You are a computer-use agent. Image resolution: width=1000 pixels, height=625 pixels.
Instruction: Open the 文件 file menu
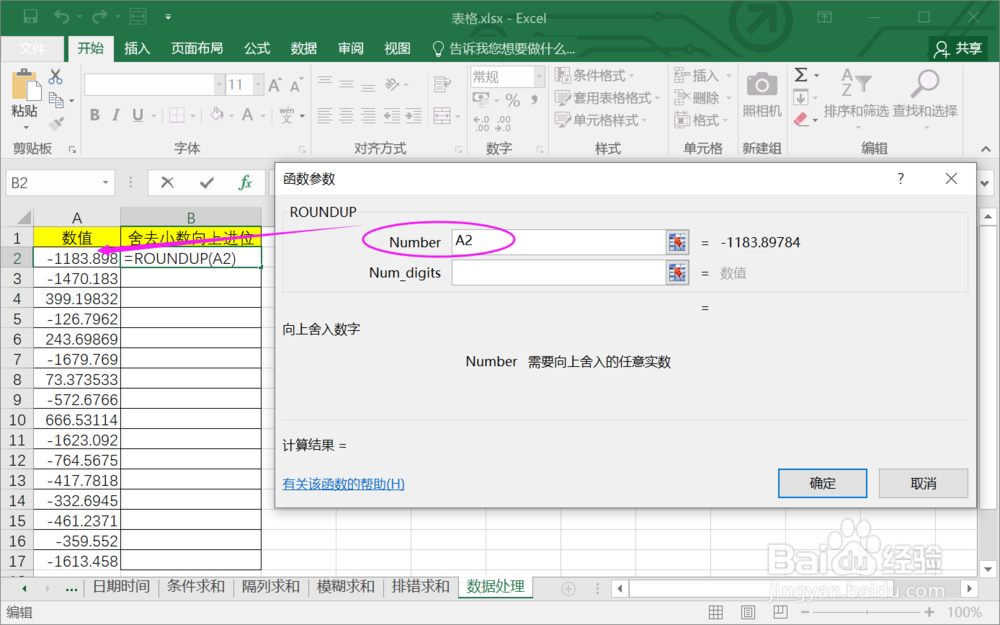tap(33, 48)
